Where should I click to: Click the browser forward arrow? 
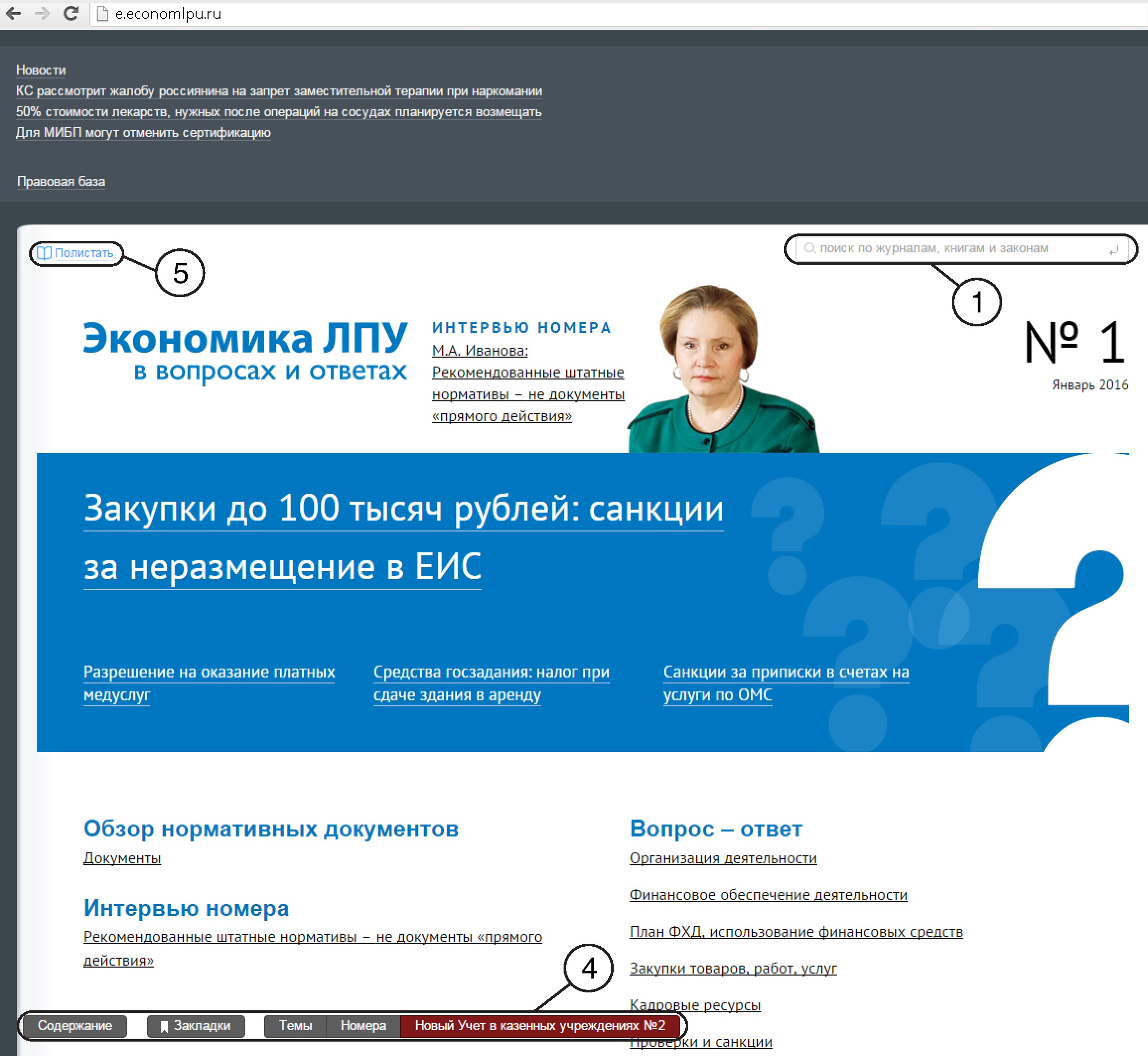pos(42,13)
